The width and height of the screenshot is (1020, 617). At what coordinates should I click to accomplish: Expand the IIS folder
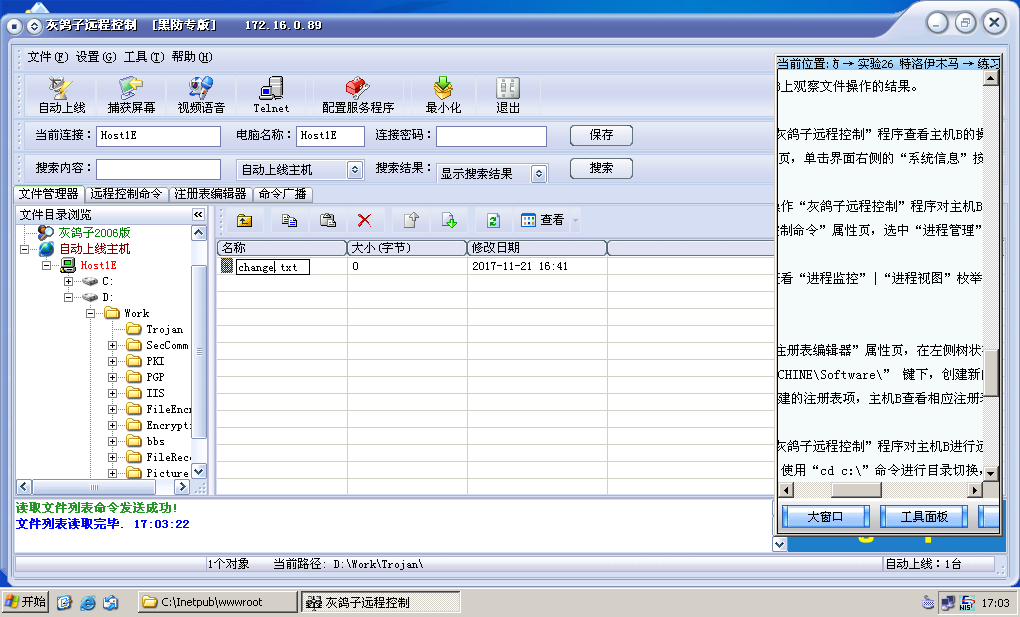[113, 393]
